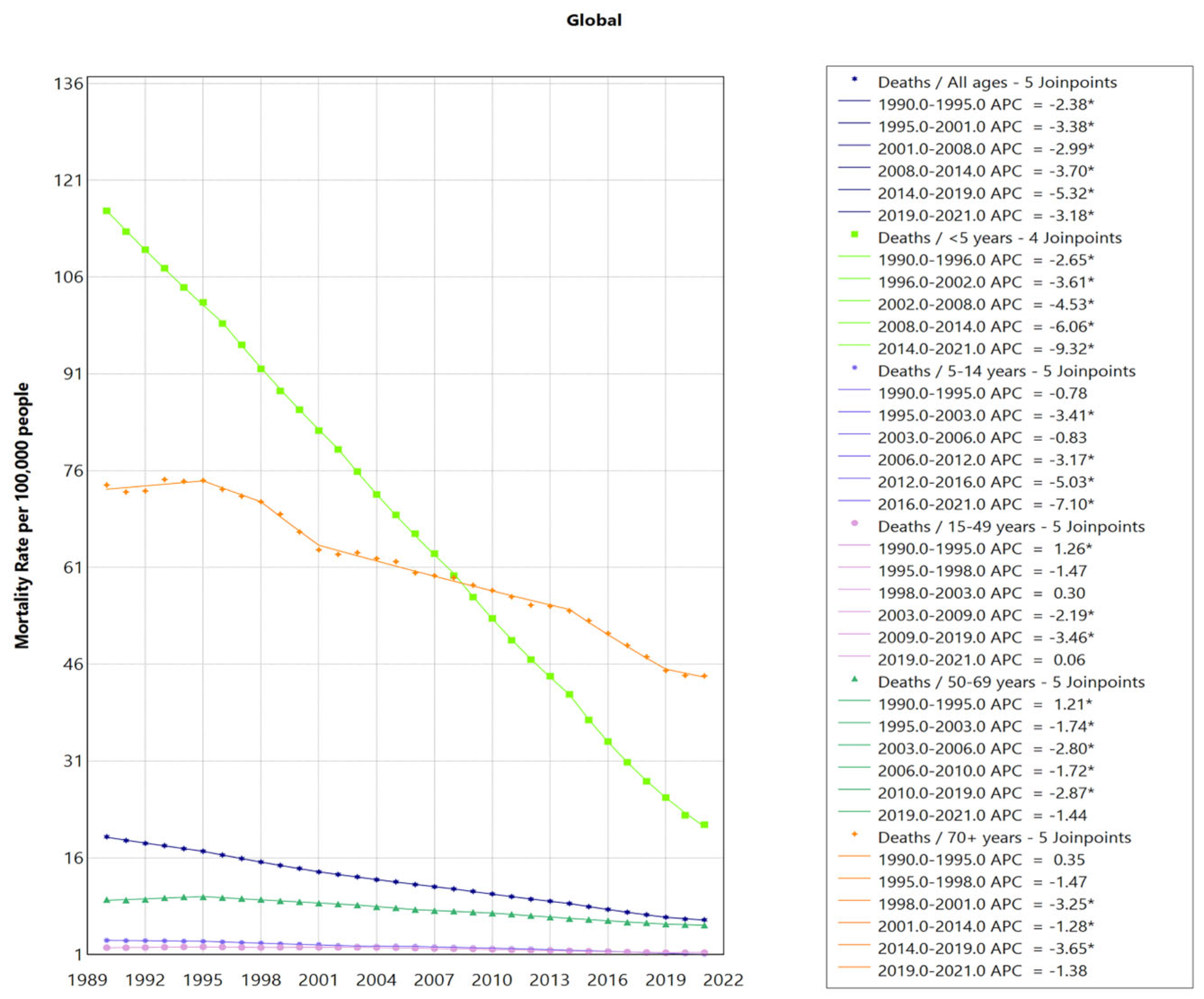
Task: Select legend entry 2014.0-2021.0 APC = -9.32*
Action: tap(986, 349)
